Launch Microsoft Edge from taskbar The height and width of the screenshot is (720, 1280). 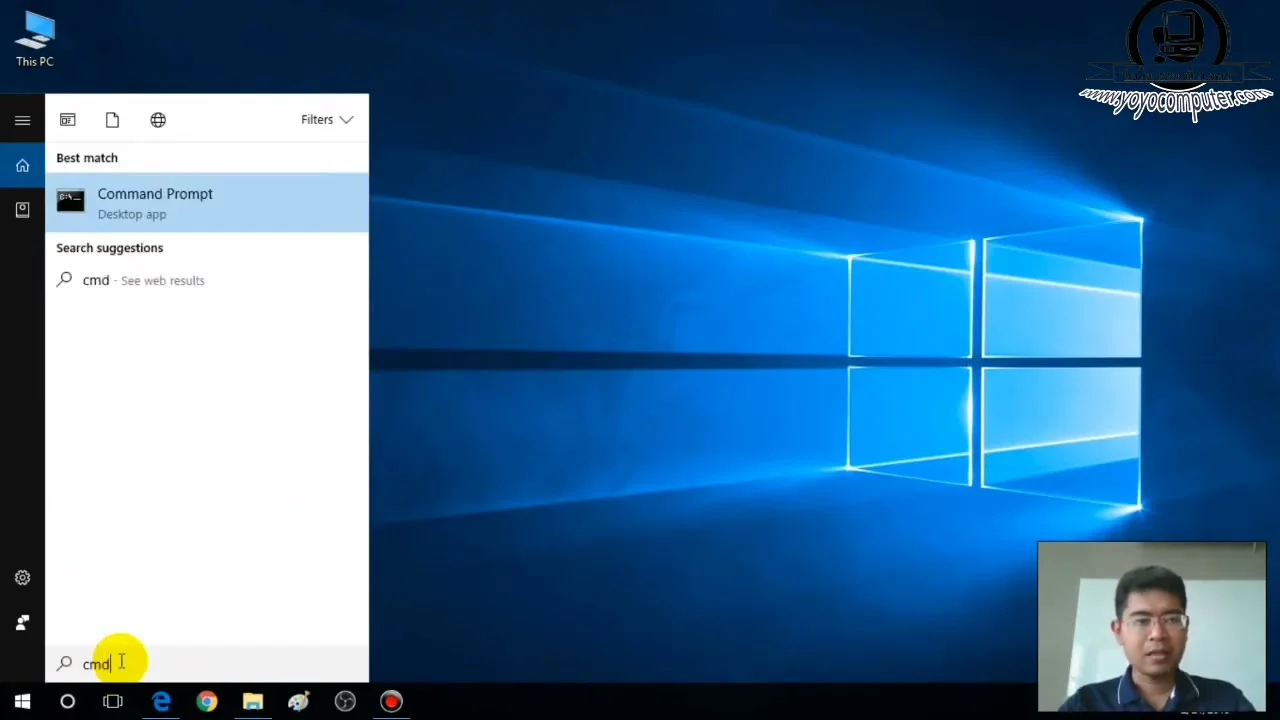[x=161, y=701]
